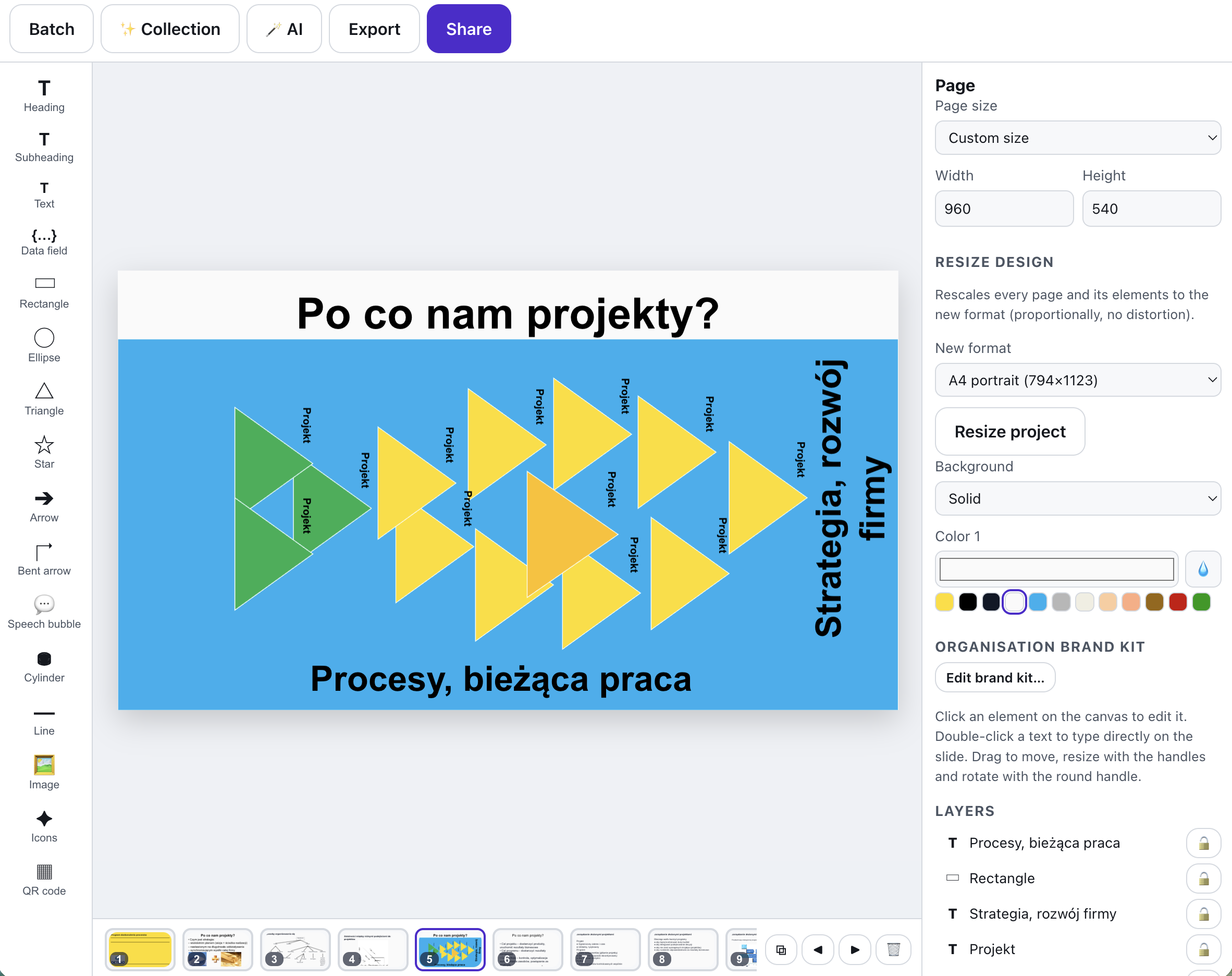The width and height of the screenshot is (1232, 976).
Task: Add an Arrow shape
Action: [x=44, y=506]
